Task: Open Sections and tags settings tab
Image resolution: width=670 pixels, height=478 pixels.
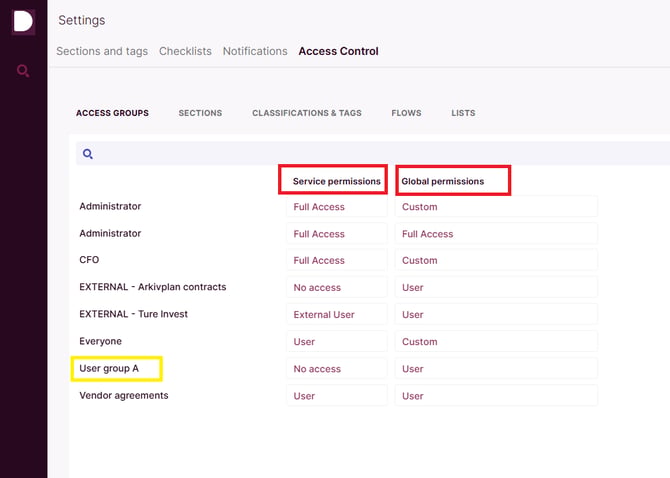Action: click(102, 51)
